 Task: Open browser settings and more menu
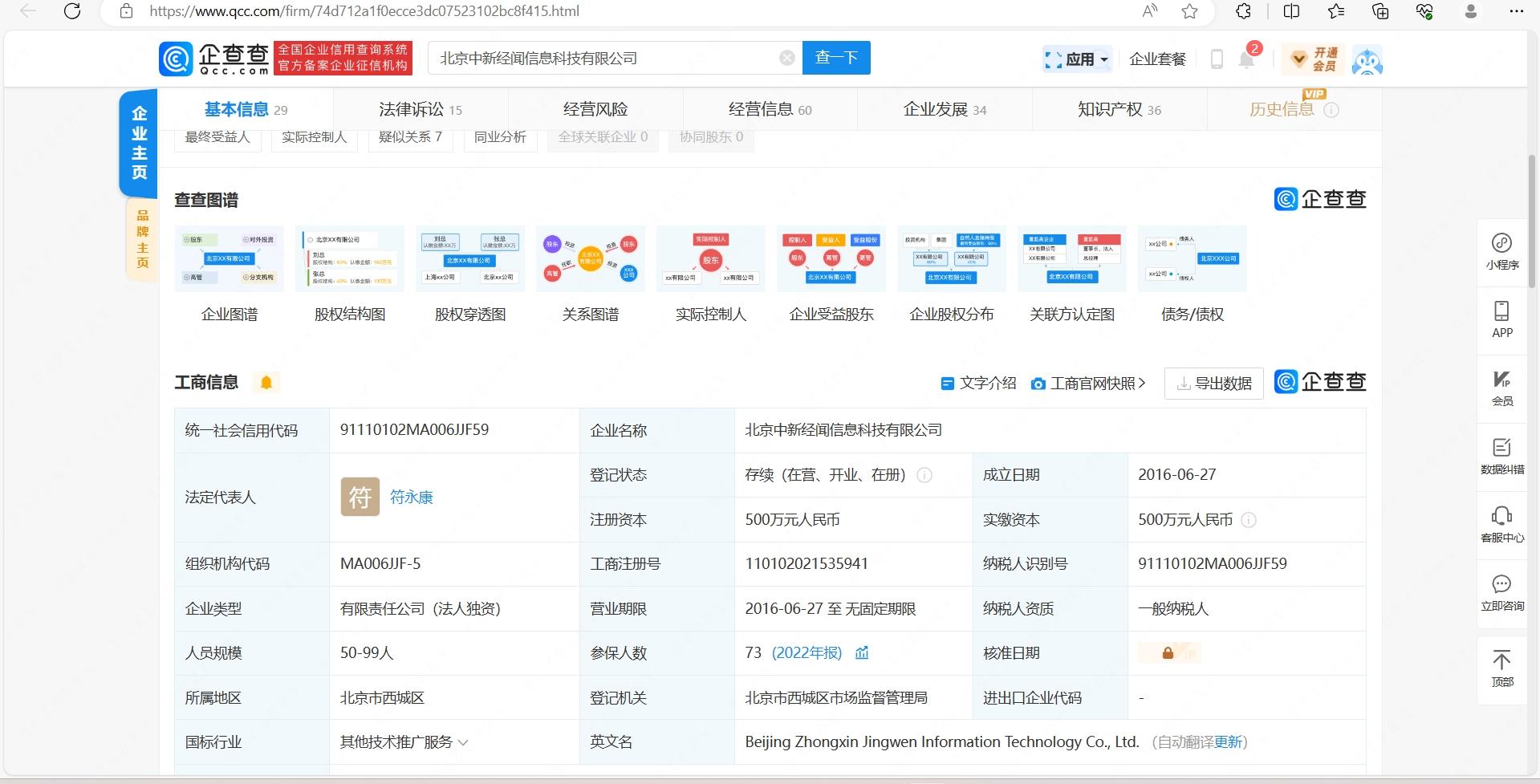[x=1516, y=11]
